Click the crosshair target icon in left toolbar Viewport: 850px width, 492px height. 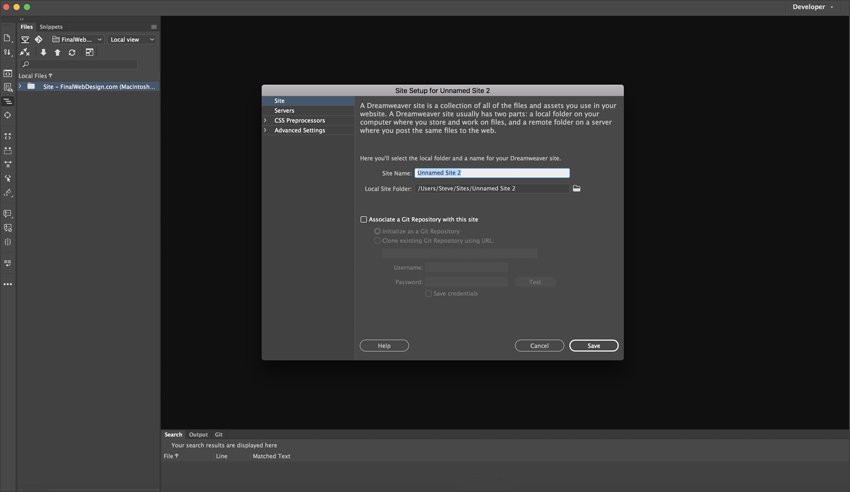[x=8, y=115]
